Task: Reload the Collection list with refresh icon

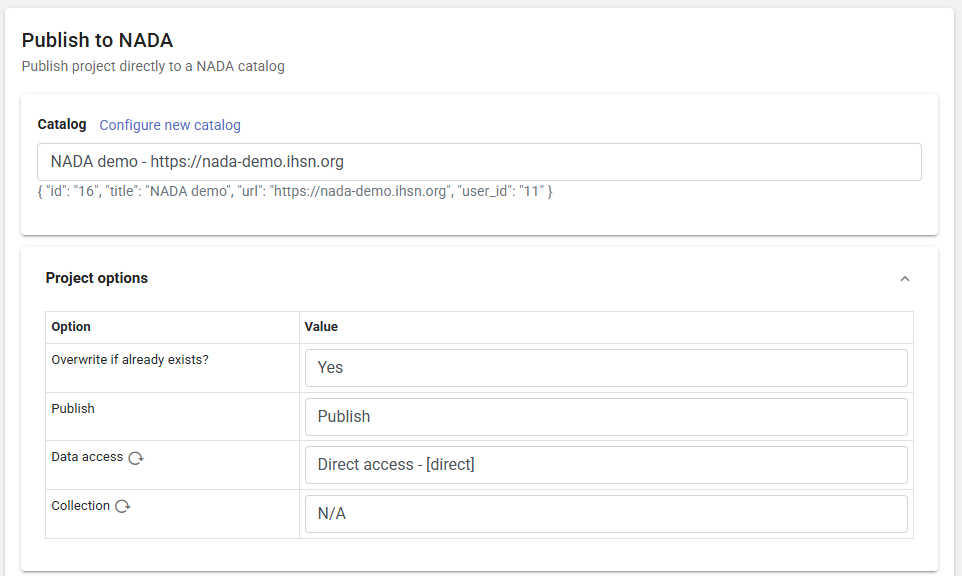Action: [x=122, y=507]
